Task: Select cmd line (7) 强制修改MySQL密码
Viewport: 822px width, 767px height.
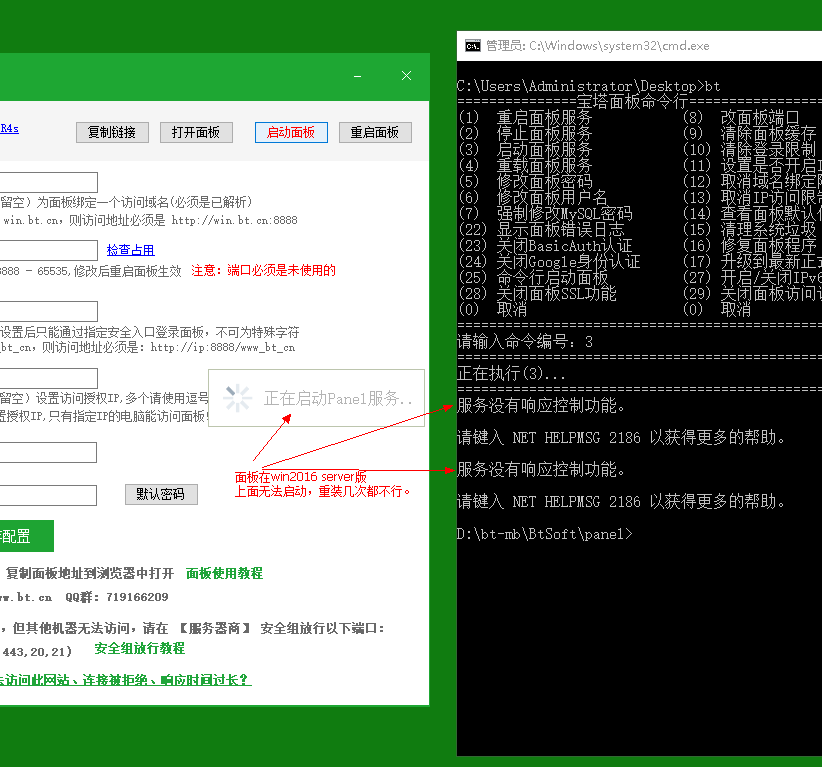Action: 545,214
